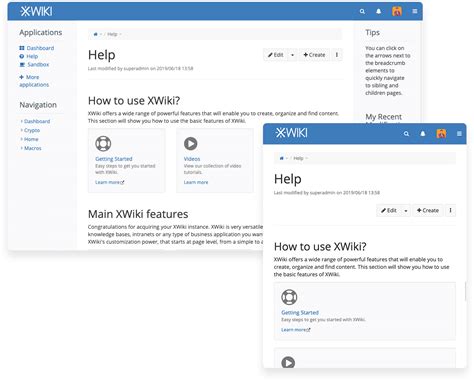Image resolution: width=474 pixels, height=381 pixels.
Task: Click Tips panel heading
Action: pos(372,32)
